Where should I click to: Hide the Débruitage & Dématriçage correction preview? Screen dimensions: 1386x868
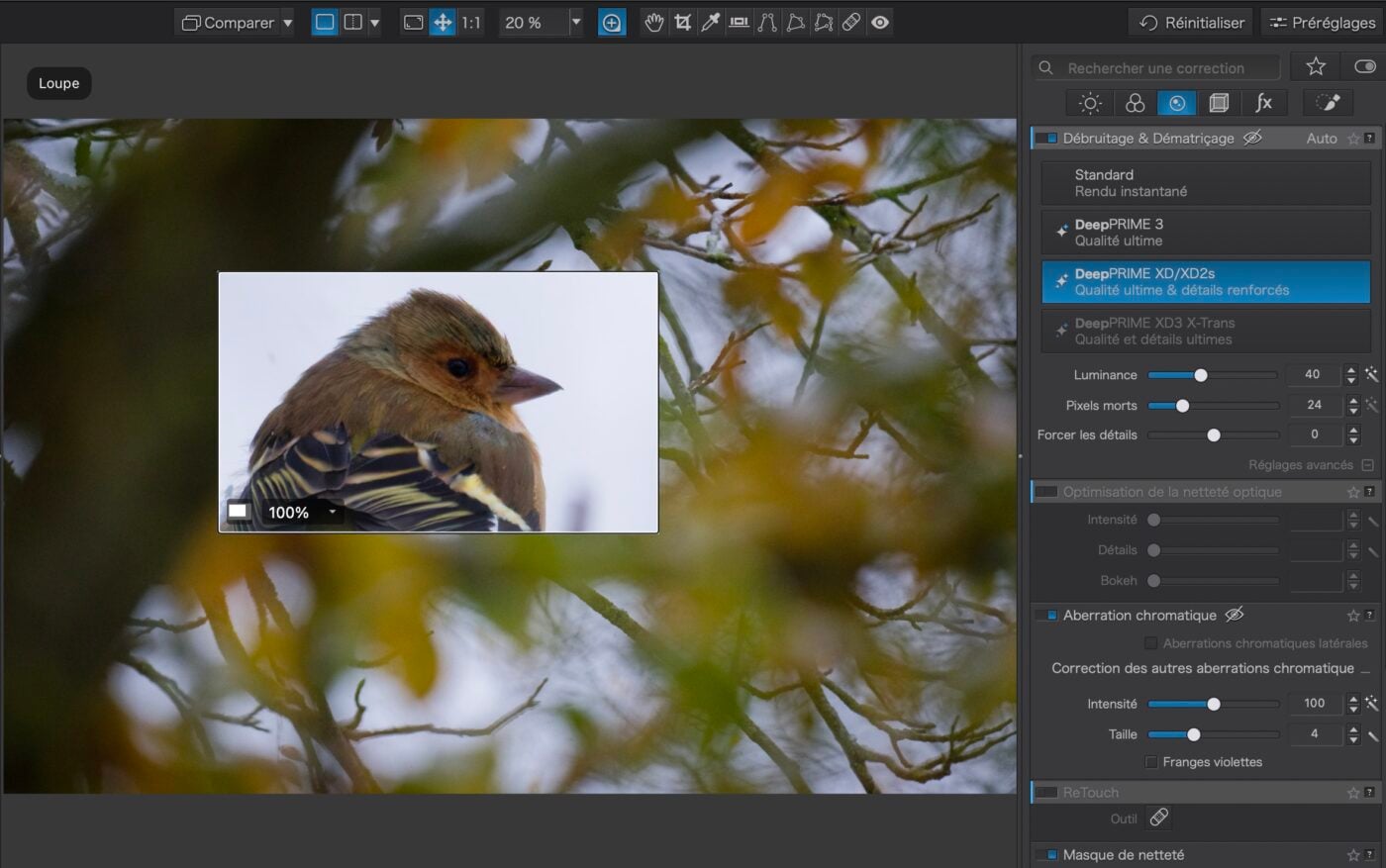pos(1252,139)
